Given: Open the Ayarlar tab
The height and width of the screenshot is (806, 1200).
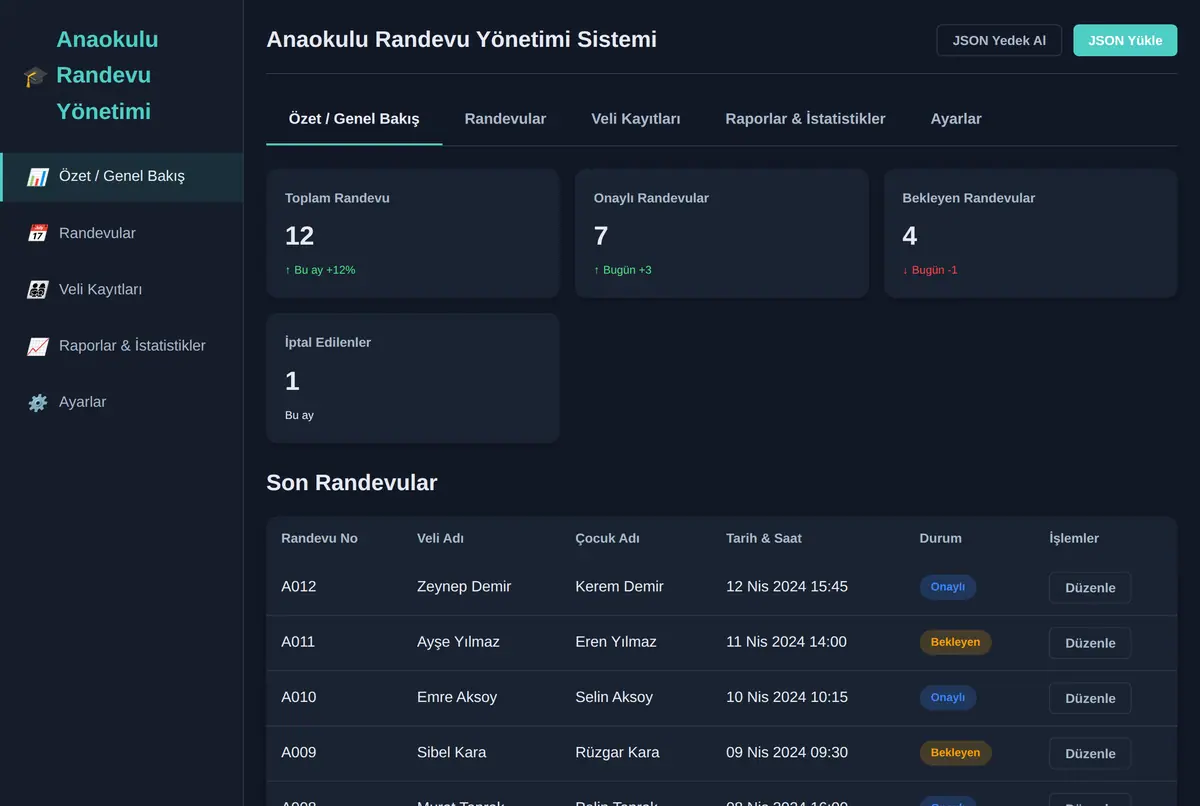Looking at the screenshot, I should tap(956, 119).
